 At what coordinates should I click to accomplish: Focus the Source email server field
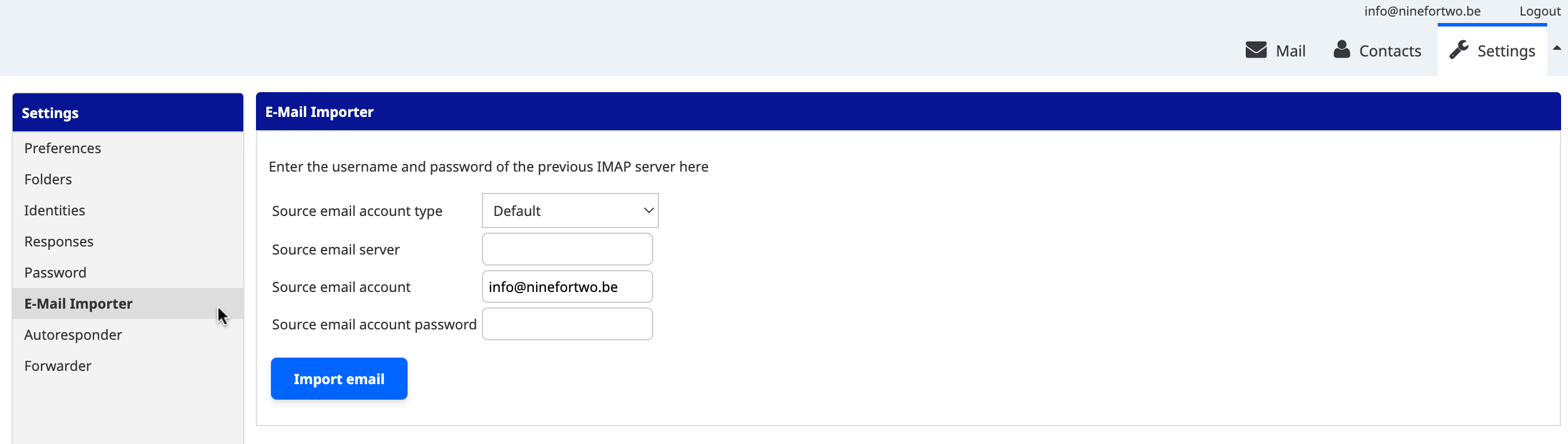tap(567, 249)
